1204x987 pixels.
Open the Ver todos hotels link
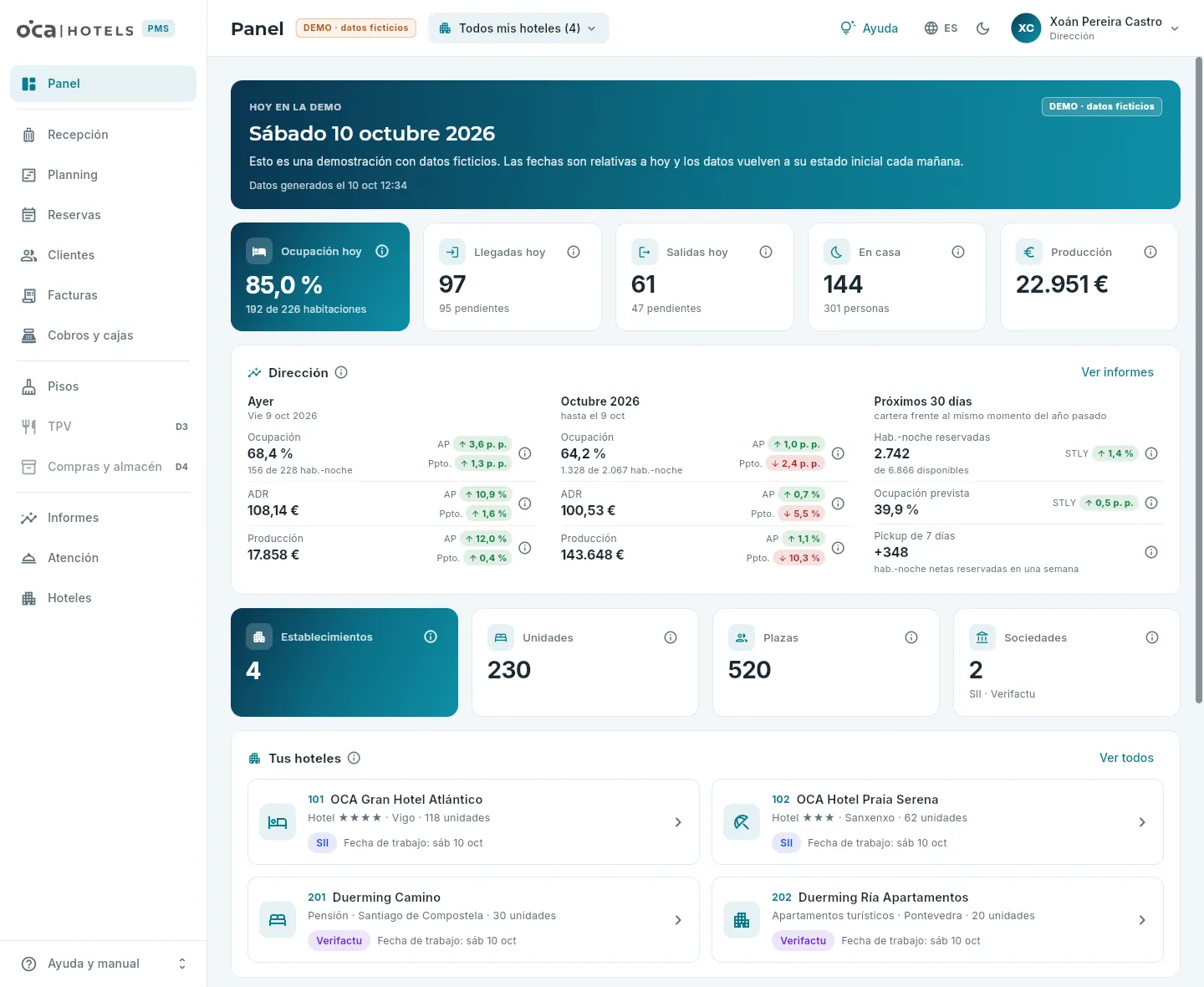tap(1126, 758)
